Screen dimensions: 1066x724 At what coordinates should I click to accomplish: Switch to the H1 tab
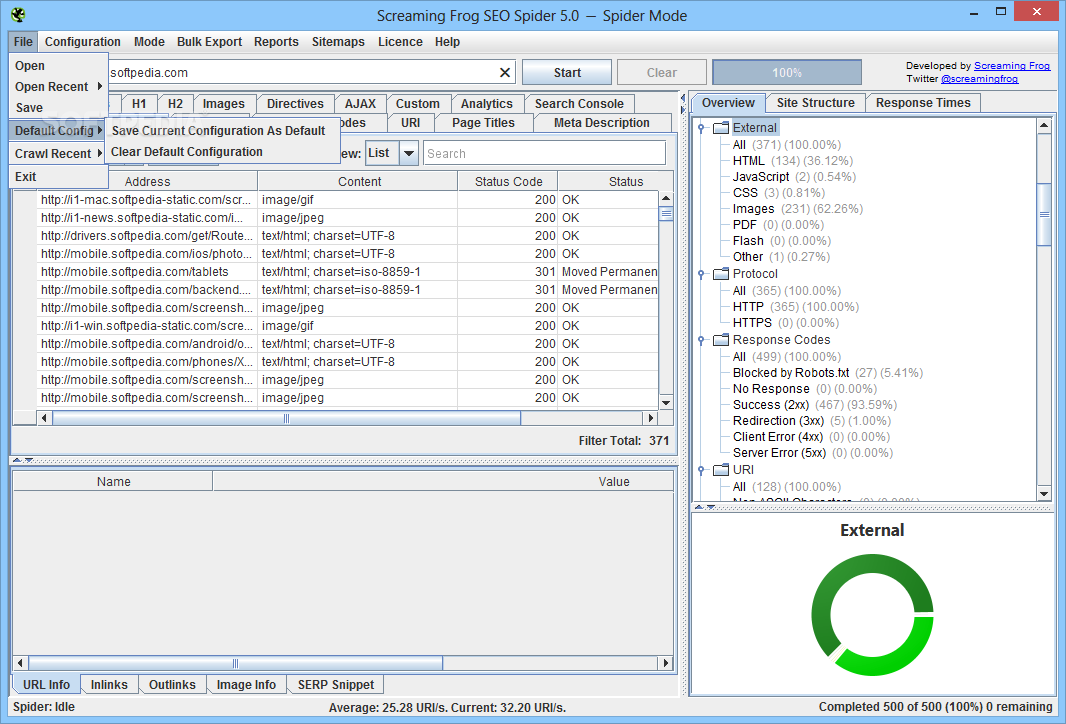[x=139, y=104]
